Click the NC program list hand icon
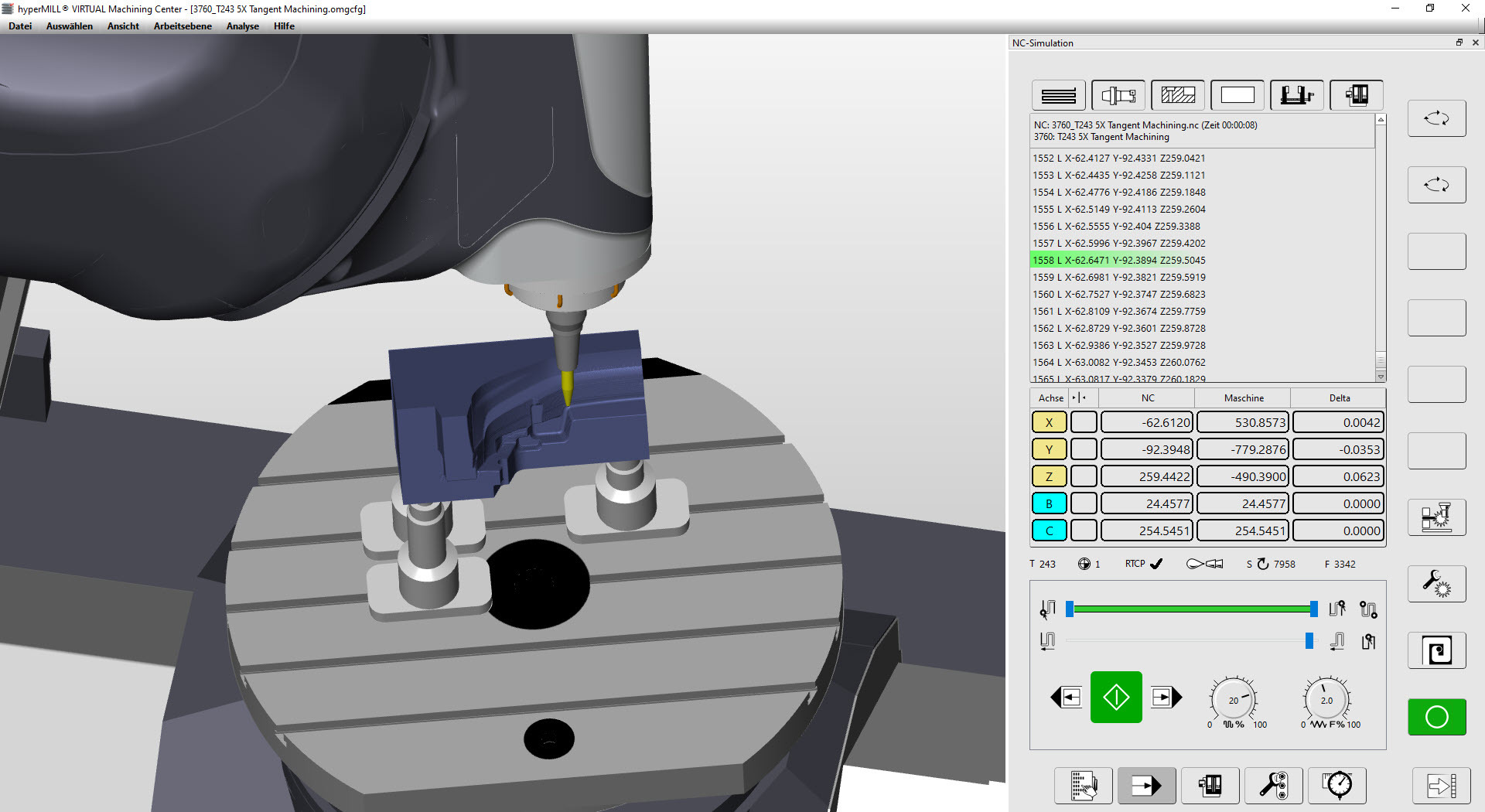 [1084, 786]
